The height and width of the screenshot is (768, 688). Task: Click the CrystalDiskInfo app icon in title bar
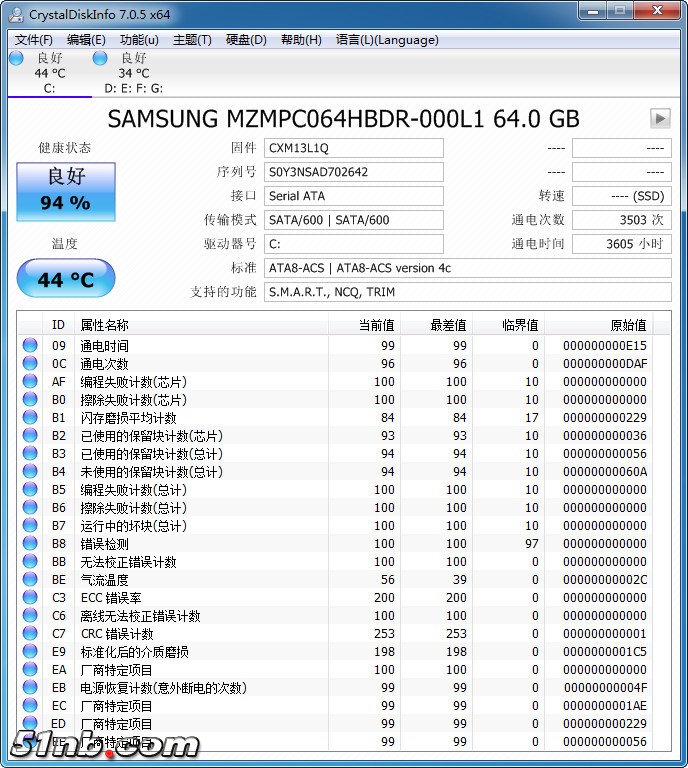tap(16, 15)
